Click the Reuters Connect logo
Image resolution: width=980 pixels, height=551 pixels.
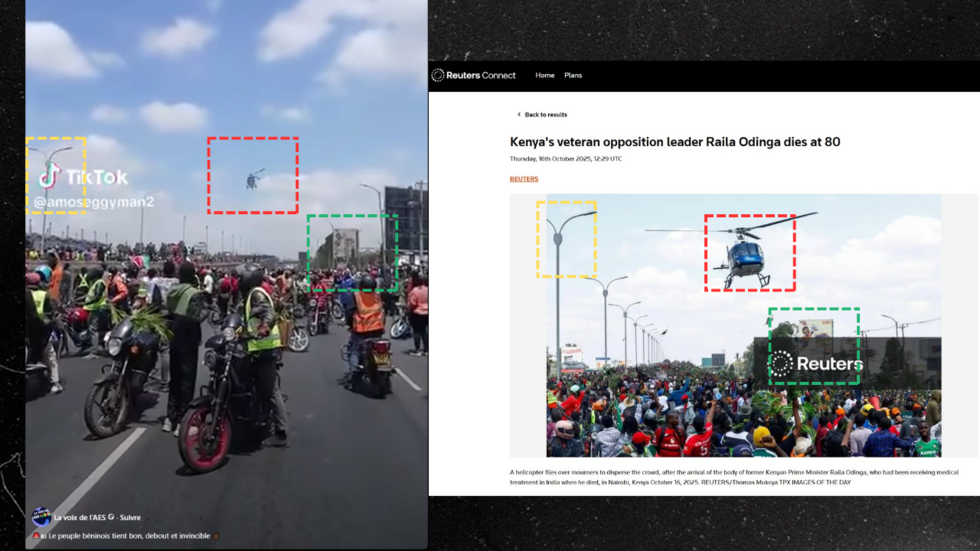[x=473, y=76]
